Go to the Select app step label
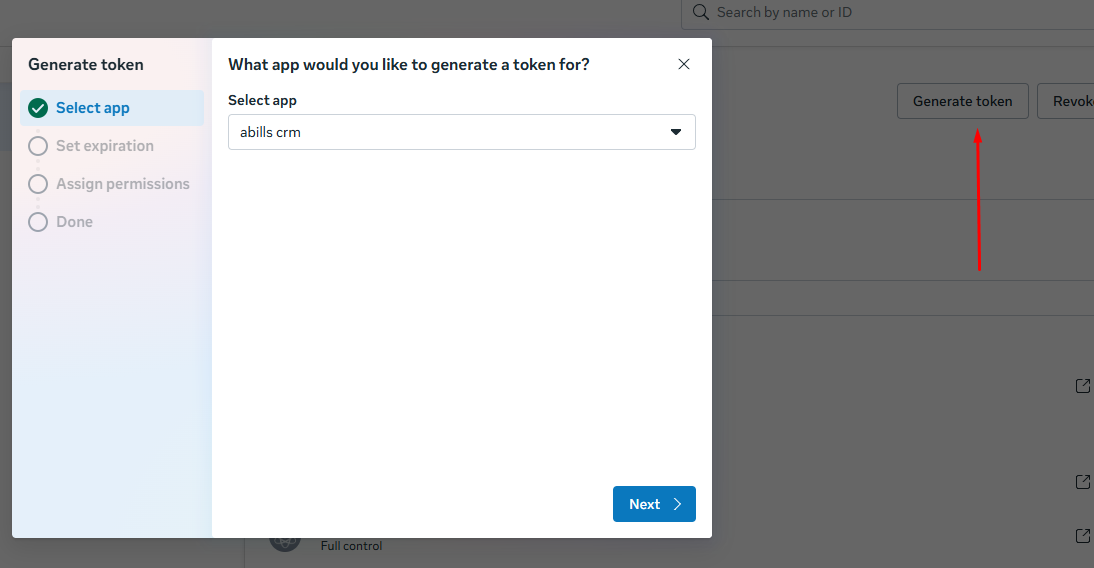 93,108
